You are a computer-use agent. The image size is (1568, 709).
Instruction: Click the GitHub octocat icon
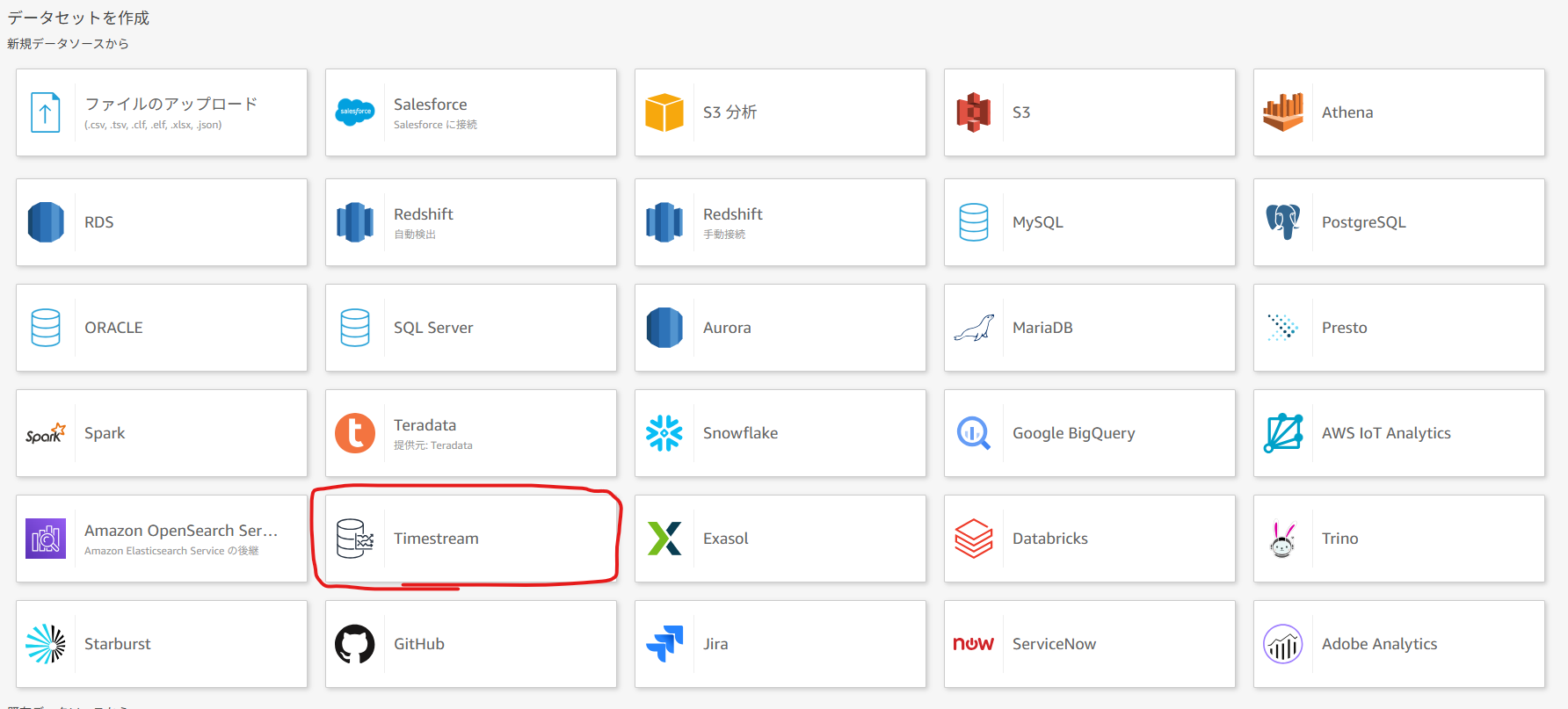click(x=355, y=644)
